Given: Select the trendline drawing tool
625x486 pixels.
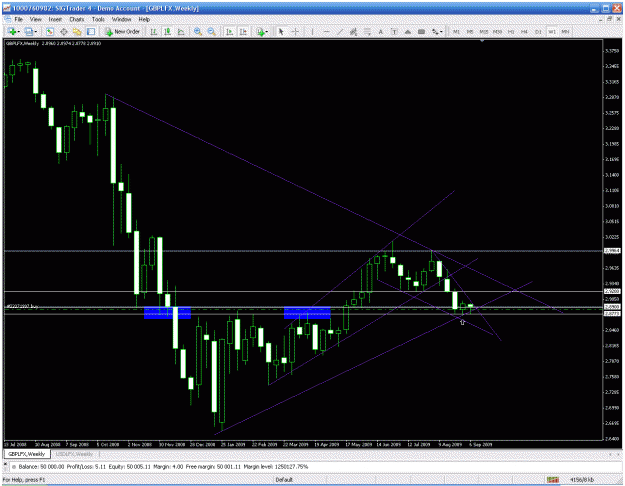Looking at the screenshot, I should click(340, 31).
